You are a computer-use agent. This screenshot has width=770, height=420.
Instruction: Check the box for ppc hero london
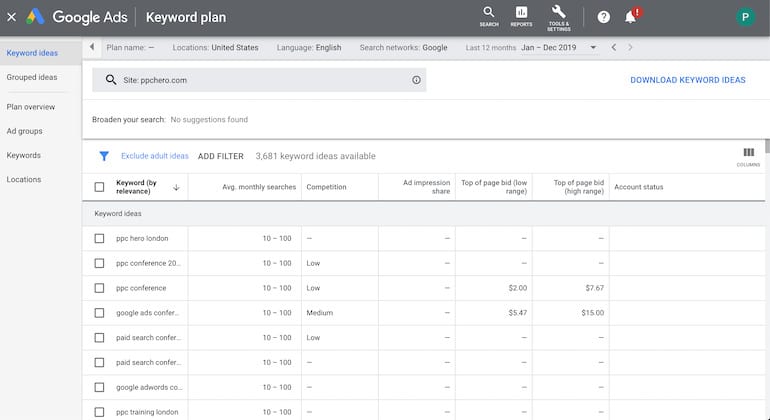pos(99,238)
